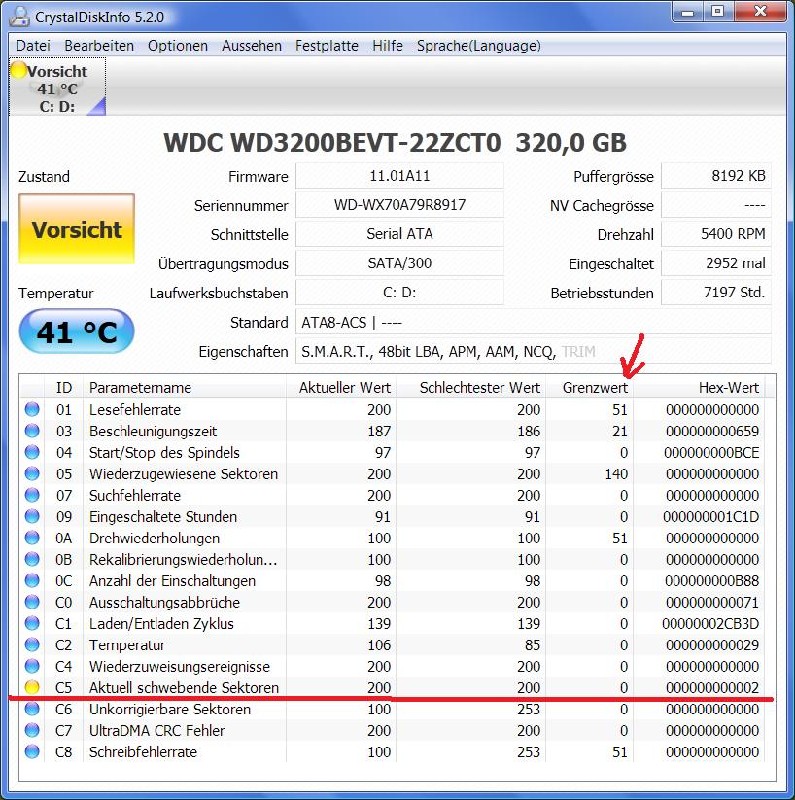Click the blue status icon for Lesefehlerrate
795x800 pixels.
coord(32,410)
